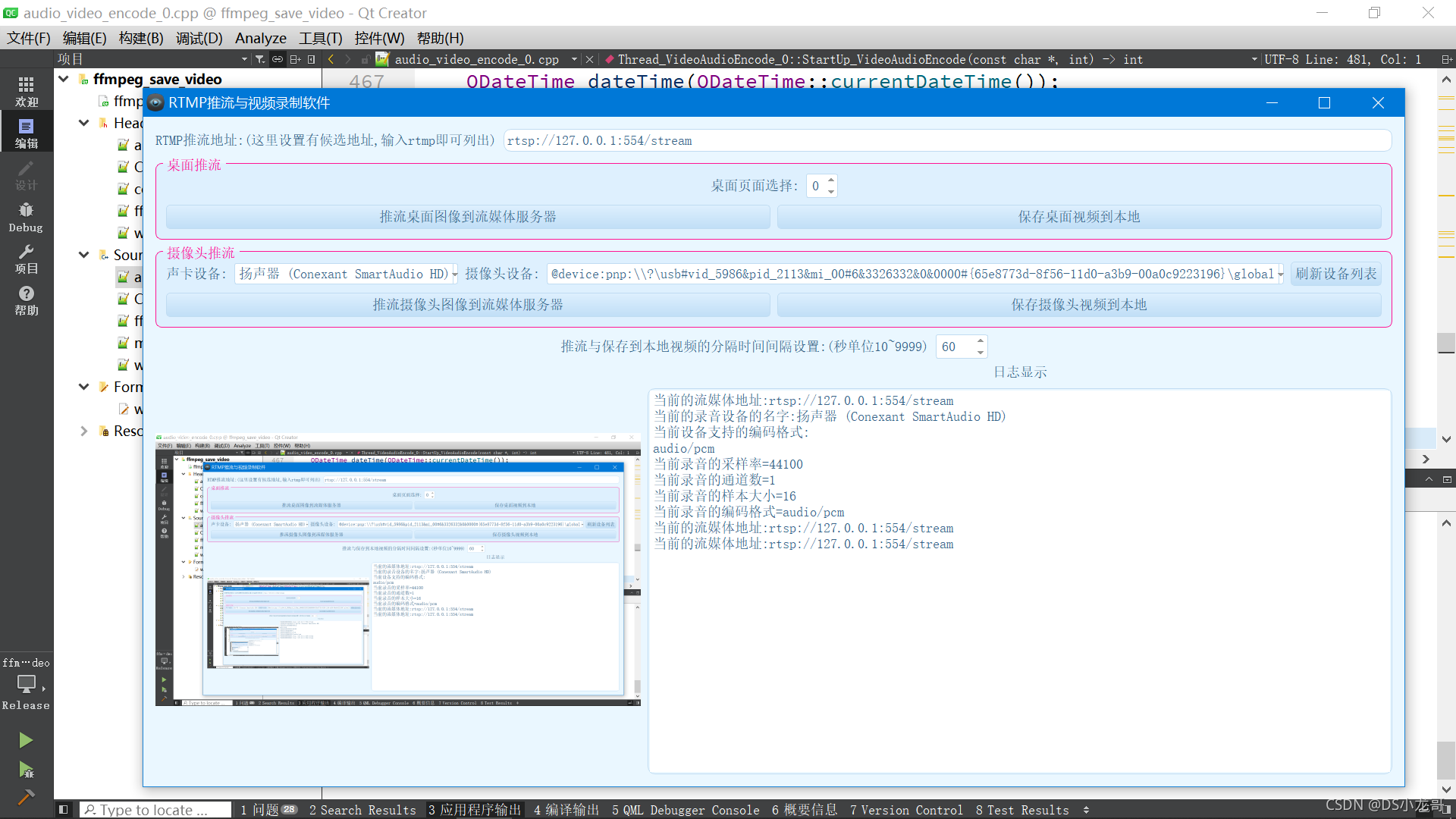The width and height of the screenshot is (1456, 819).
Task: Click 保存桌面视频到本地 button
Action: (x=1081, y=216)
